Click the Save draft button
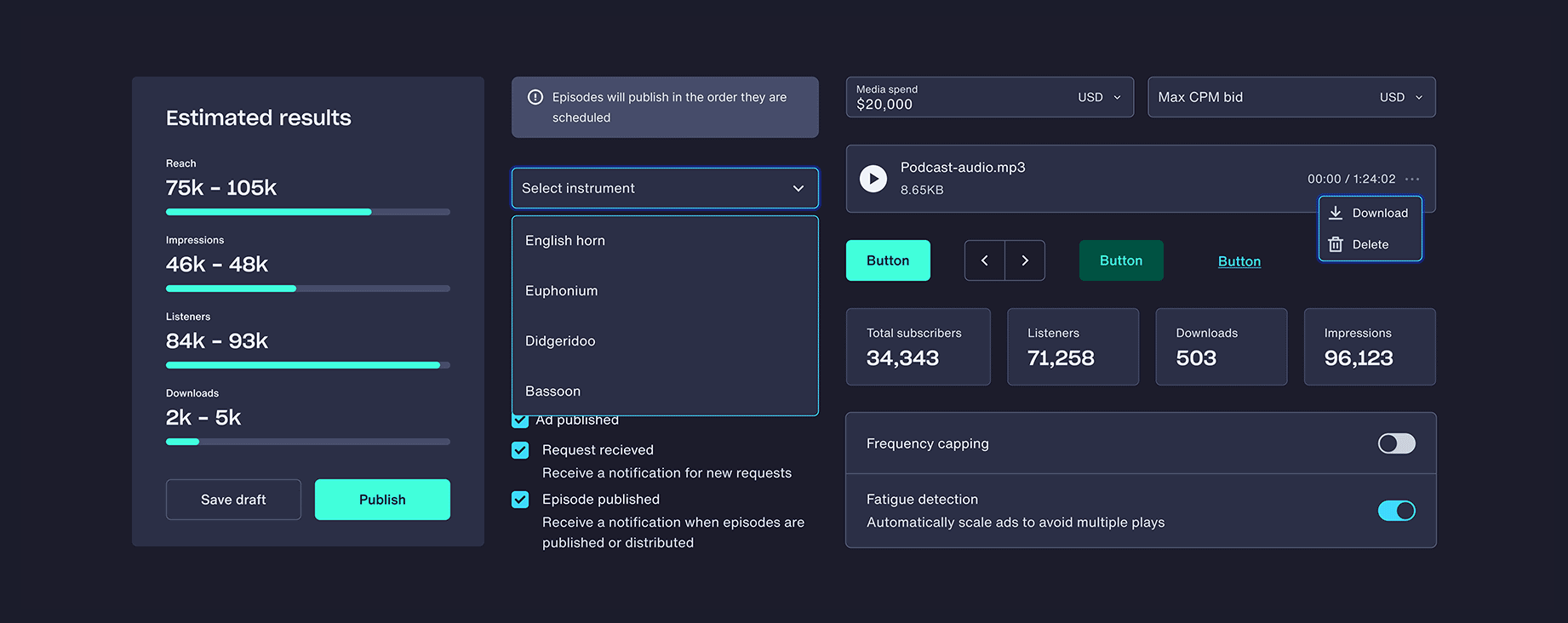This screenshot has height=623, width=1568. coord(233,500)
